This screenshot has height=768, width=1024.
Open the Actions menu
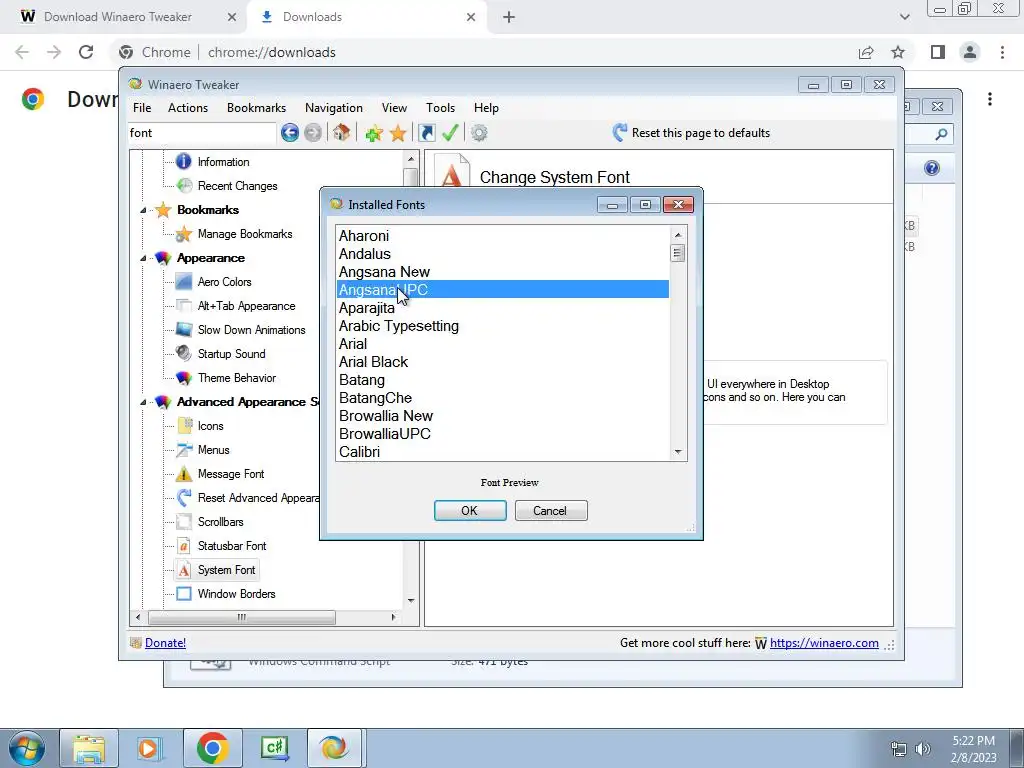pos(188,108)
